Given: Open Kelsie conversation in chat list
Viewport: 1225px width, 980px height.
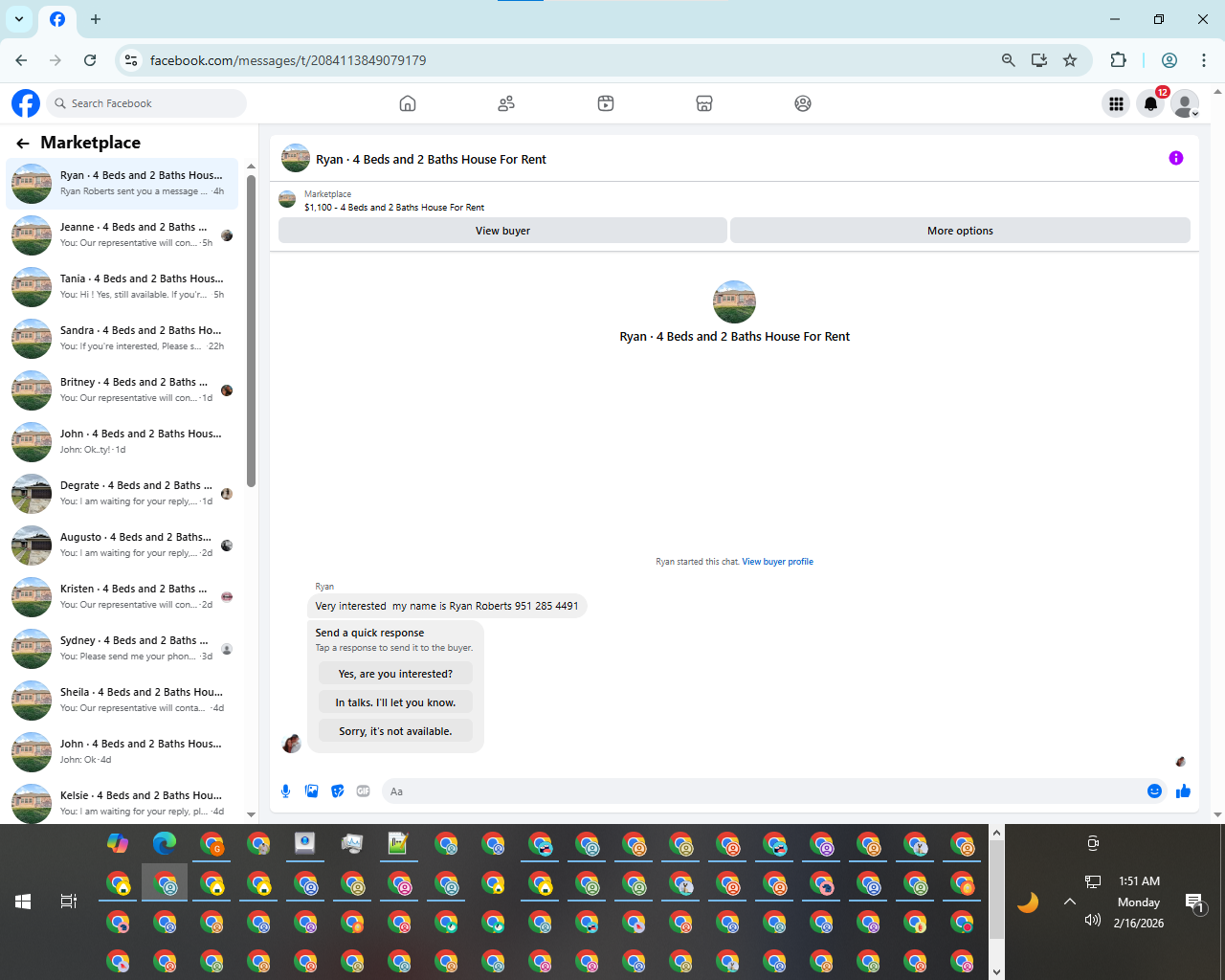Looking at the screenshot, I should coord(122,803).
